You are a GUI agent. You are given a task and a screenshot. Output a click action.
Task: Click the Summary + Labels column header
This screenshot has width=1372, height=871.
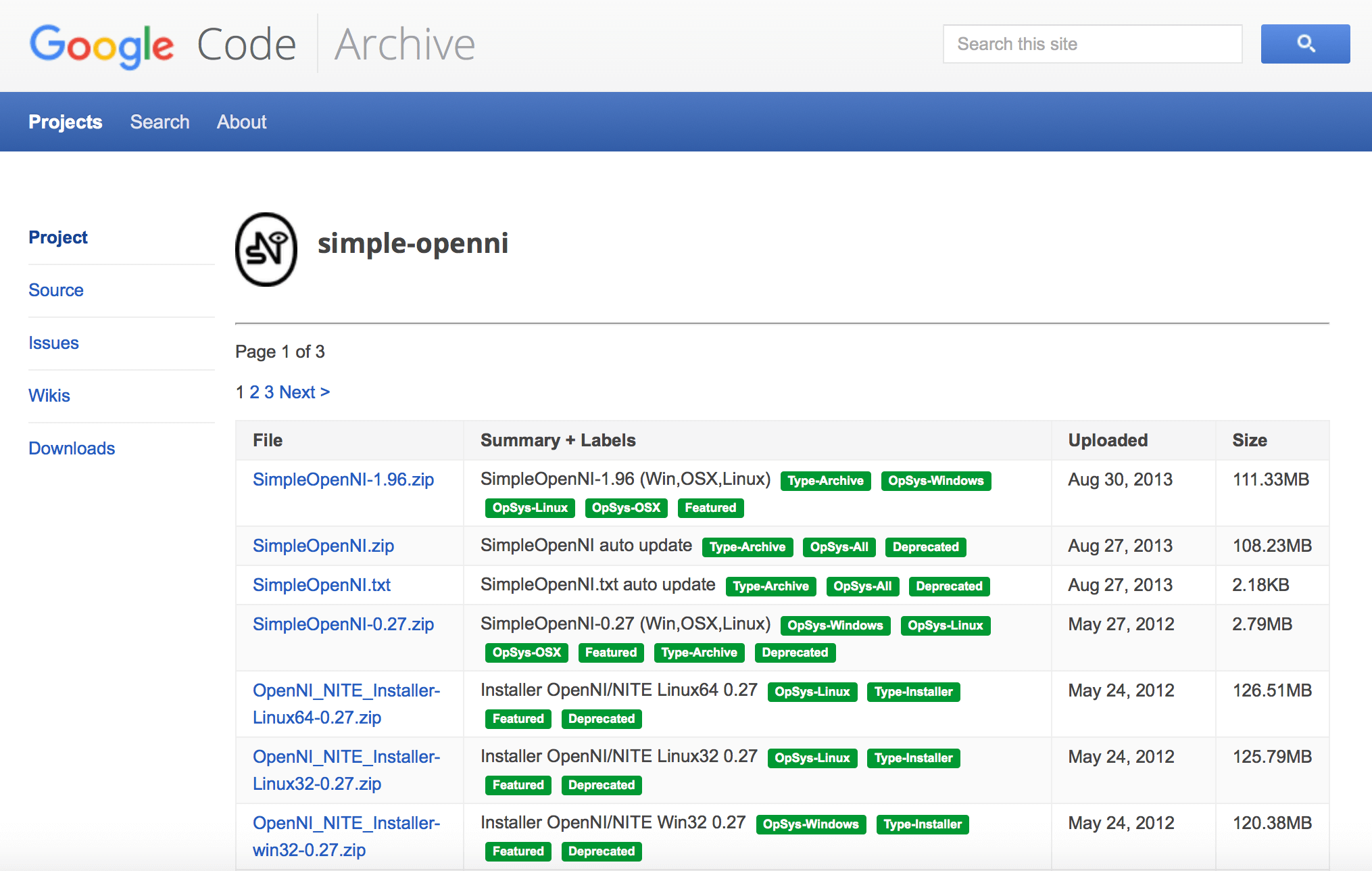[x=558, y=440]
